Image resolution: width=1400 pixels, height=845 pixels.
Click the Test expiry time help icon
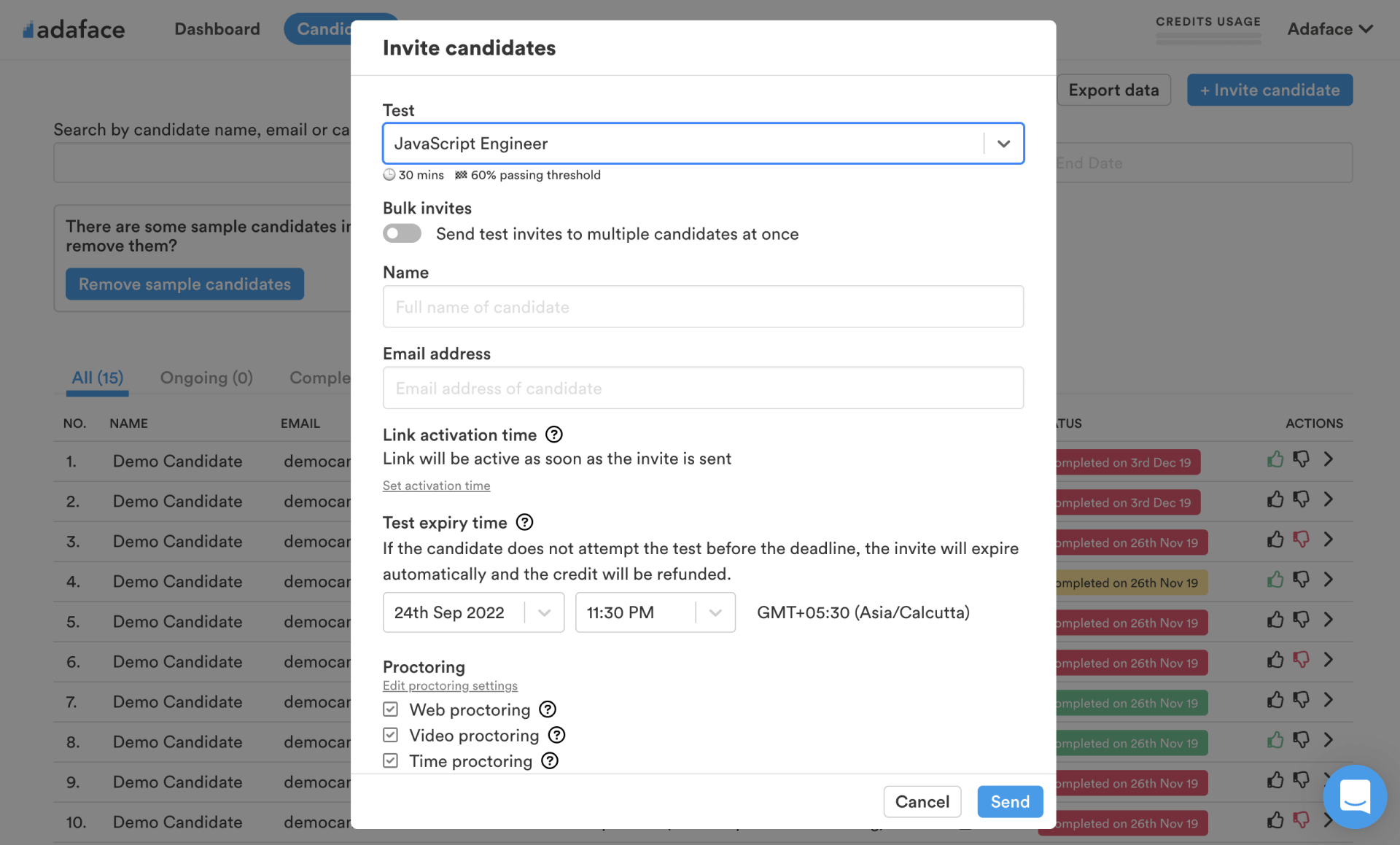[x=524, y=522]
